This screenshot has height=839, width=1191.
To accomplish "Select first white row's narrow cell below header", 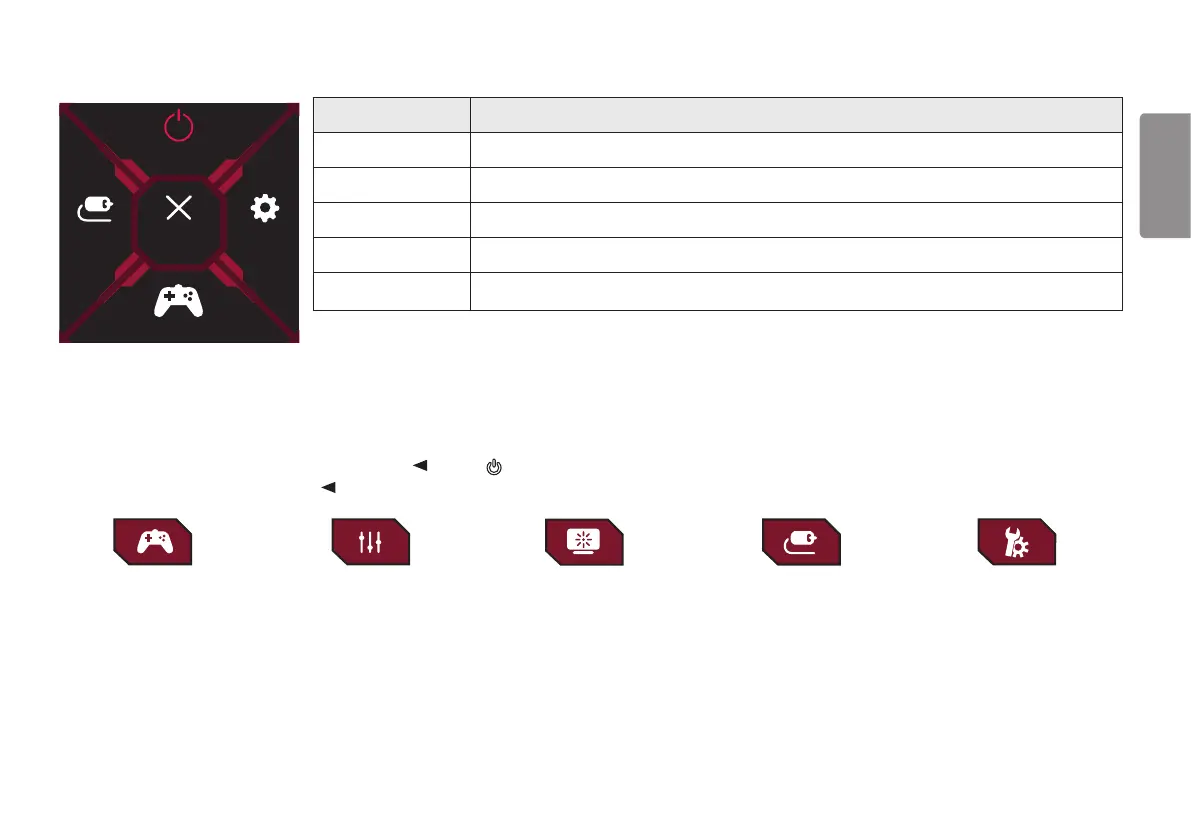I will coord(392,150).
